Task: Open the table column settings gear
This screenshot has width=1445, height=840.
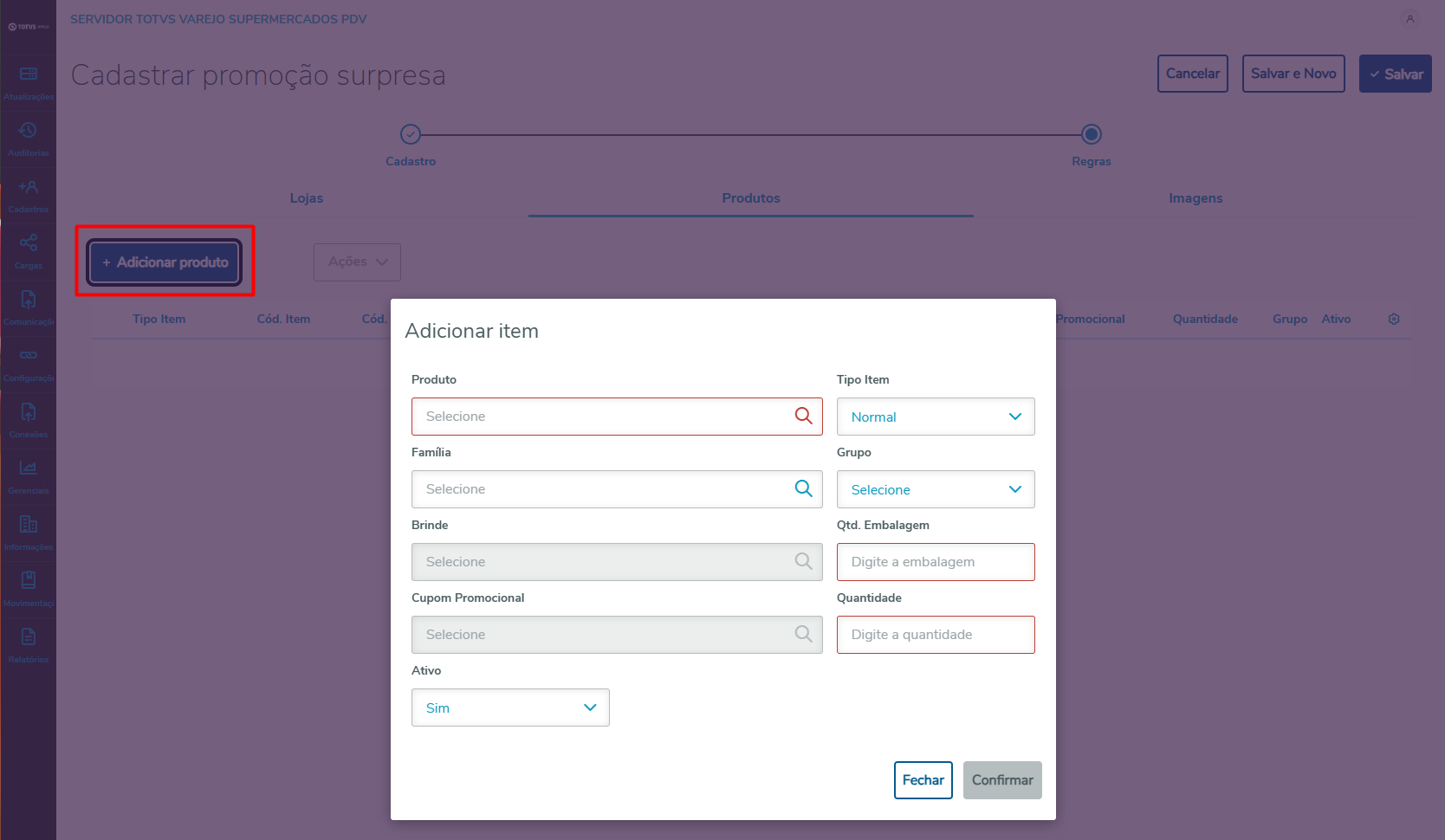Action: tap(1394, 320)
